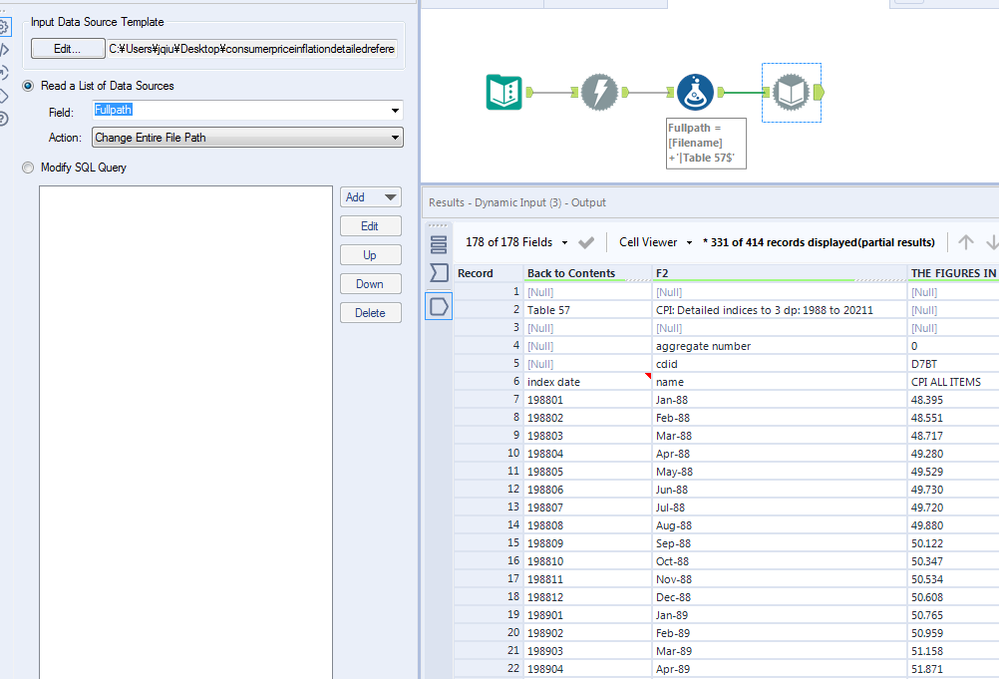Click the 51.871 value cell
Viewport: 999px width, 679px height.
[953, 669]
